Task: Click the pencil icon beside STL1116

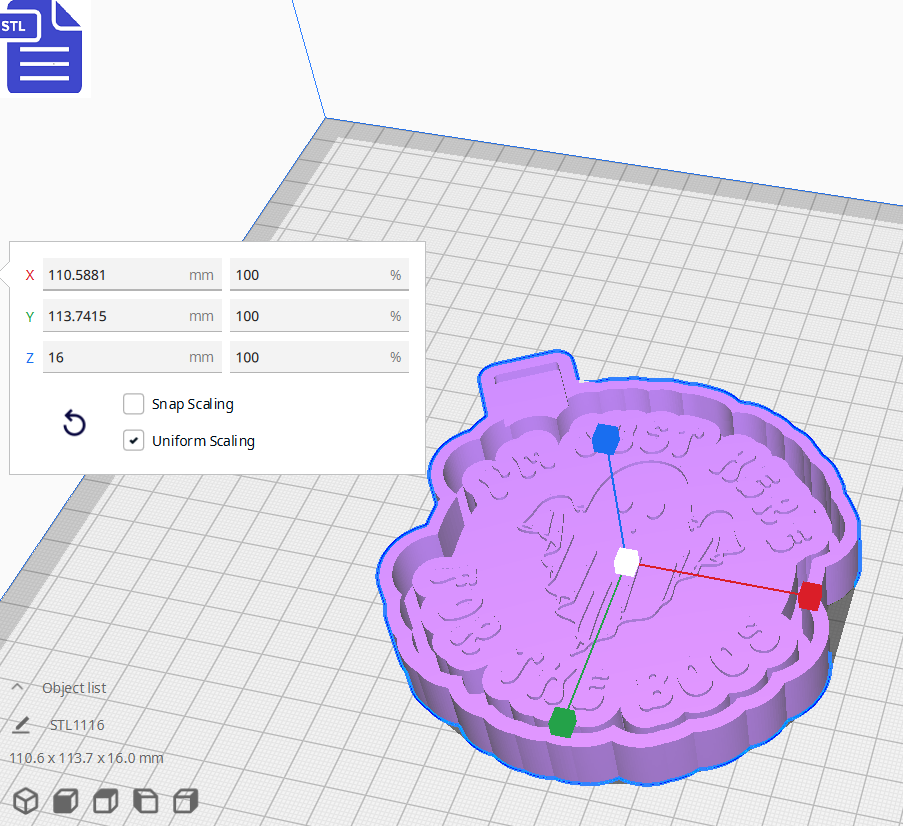Action: pyautogui.click(x=22, y=724)
